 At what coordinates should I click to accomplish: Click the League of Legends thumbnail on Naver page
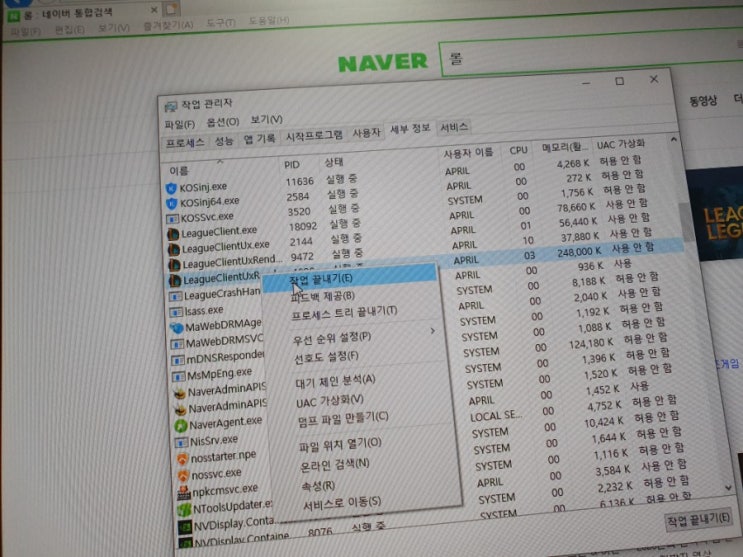[x=714, y=216]
